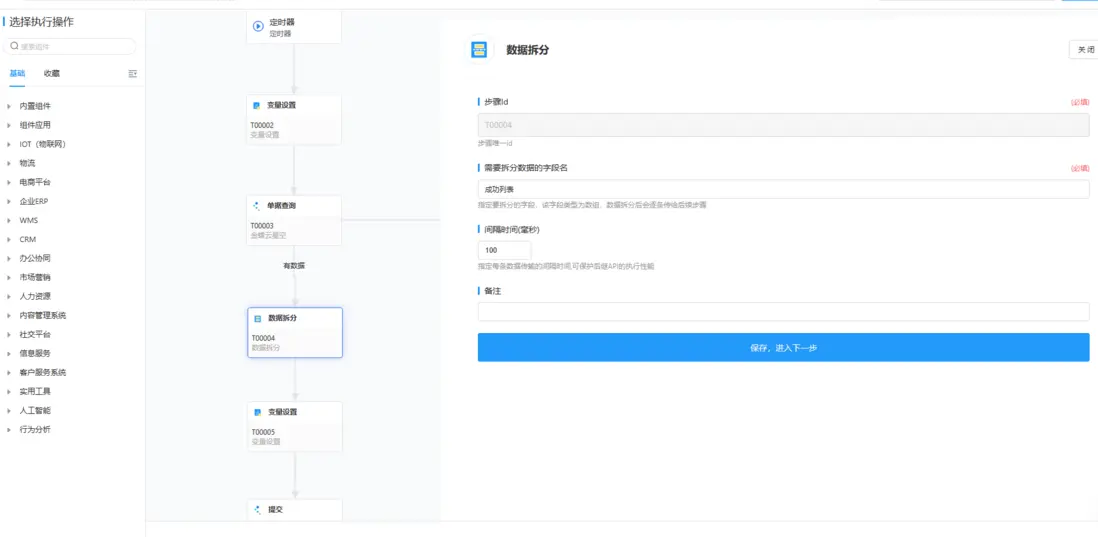Click the 有数据 branch label
This screenshot has height=537, width=1098.
coord(294,266)
